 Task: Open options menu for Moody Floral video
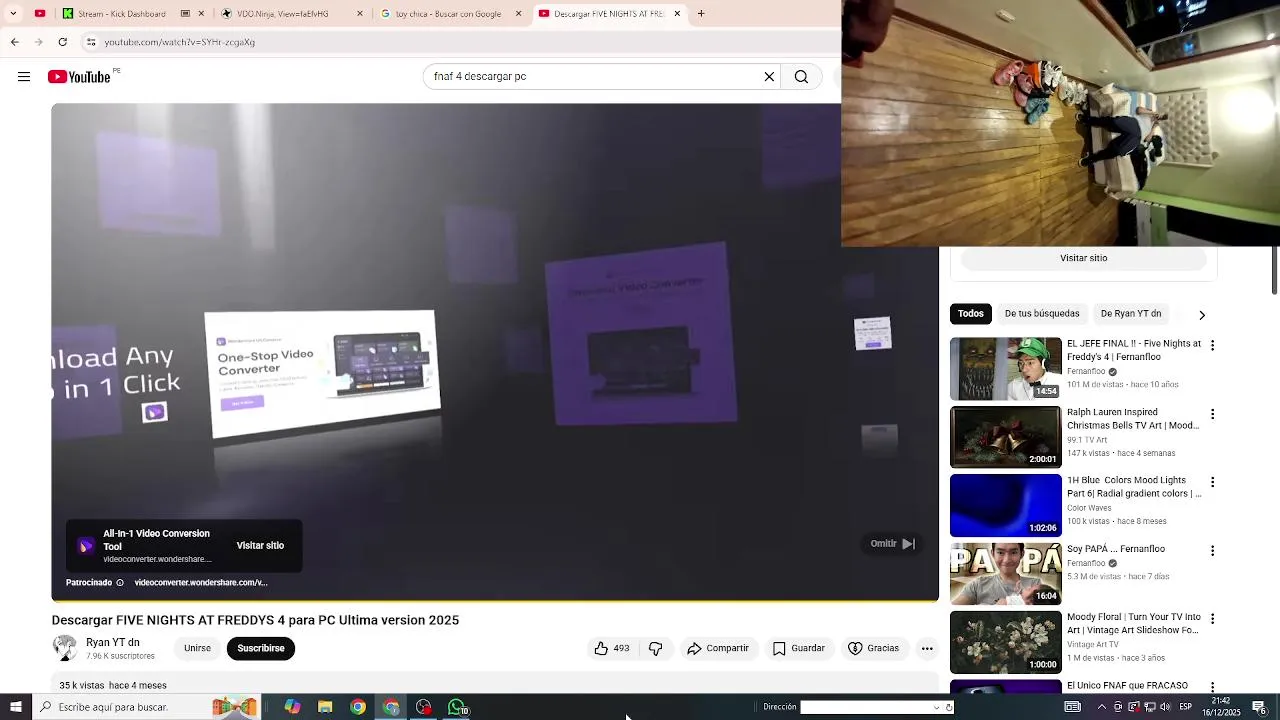tap(1212, 619)
